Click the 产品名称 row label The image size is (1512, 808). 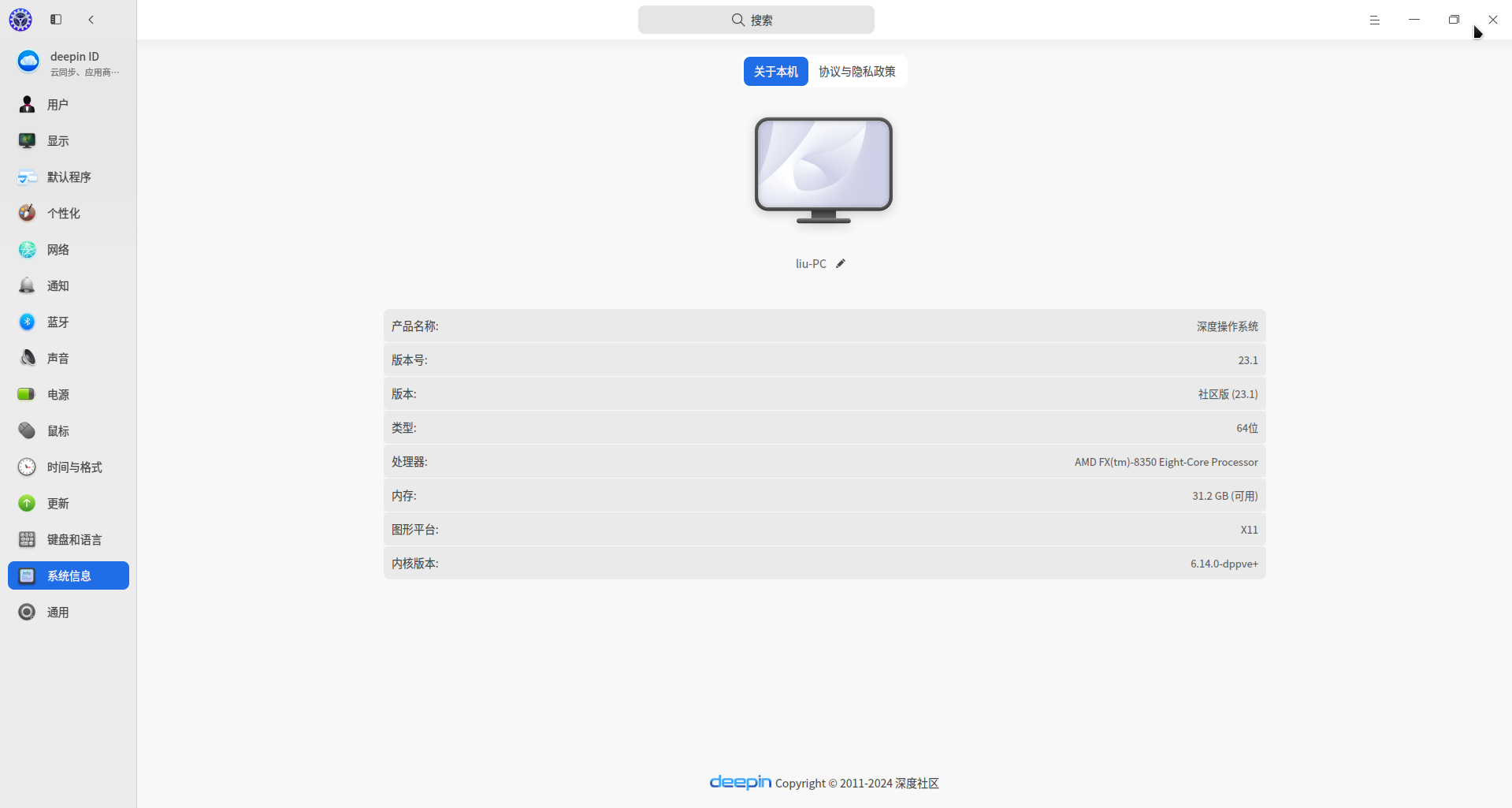415,326
